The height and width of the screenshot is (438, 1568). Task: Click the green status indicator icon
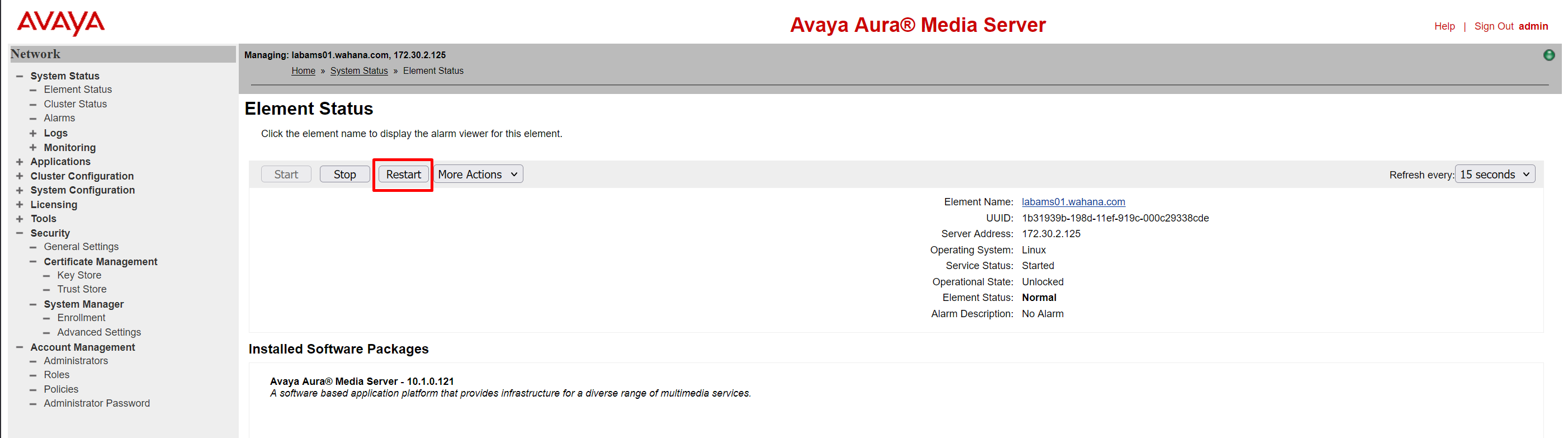click(x=1548, y=55)
